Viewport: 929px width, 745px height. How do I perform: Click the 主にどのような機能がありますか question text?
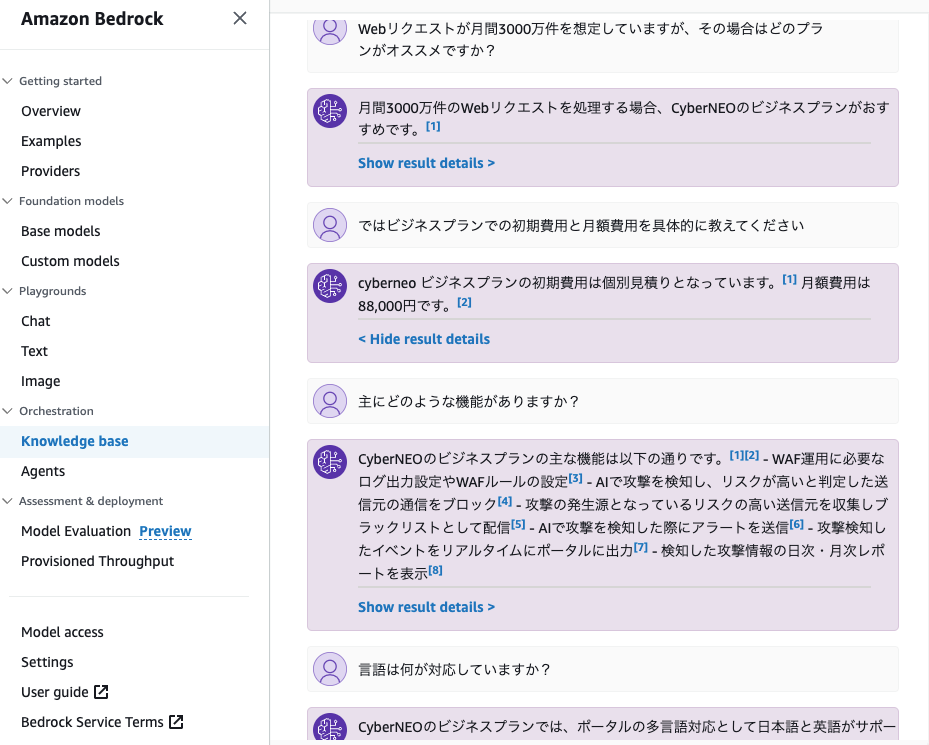coord(468,402)
